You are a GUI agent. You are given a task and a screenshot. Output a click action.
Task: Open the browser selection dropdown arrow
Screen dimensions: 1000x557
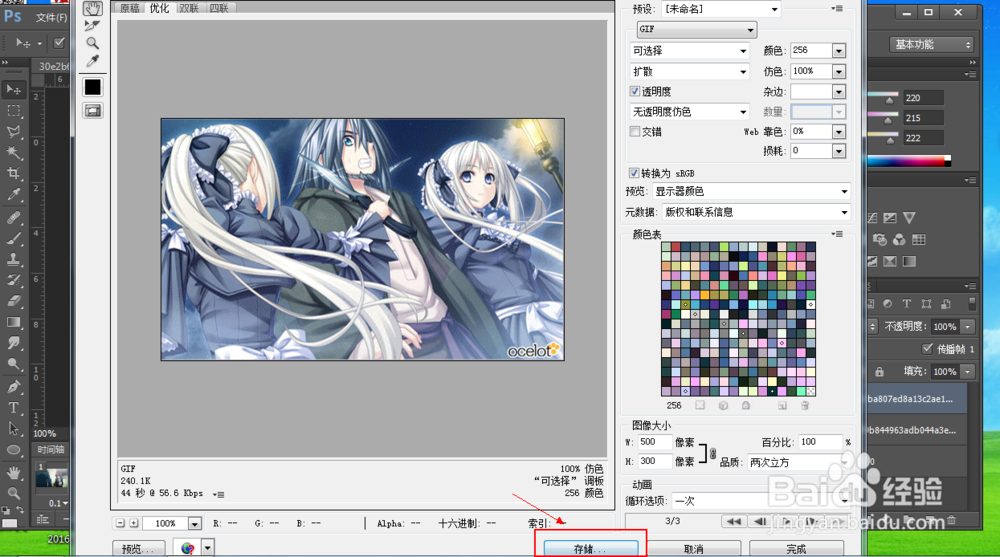point(207,548)
